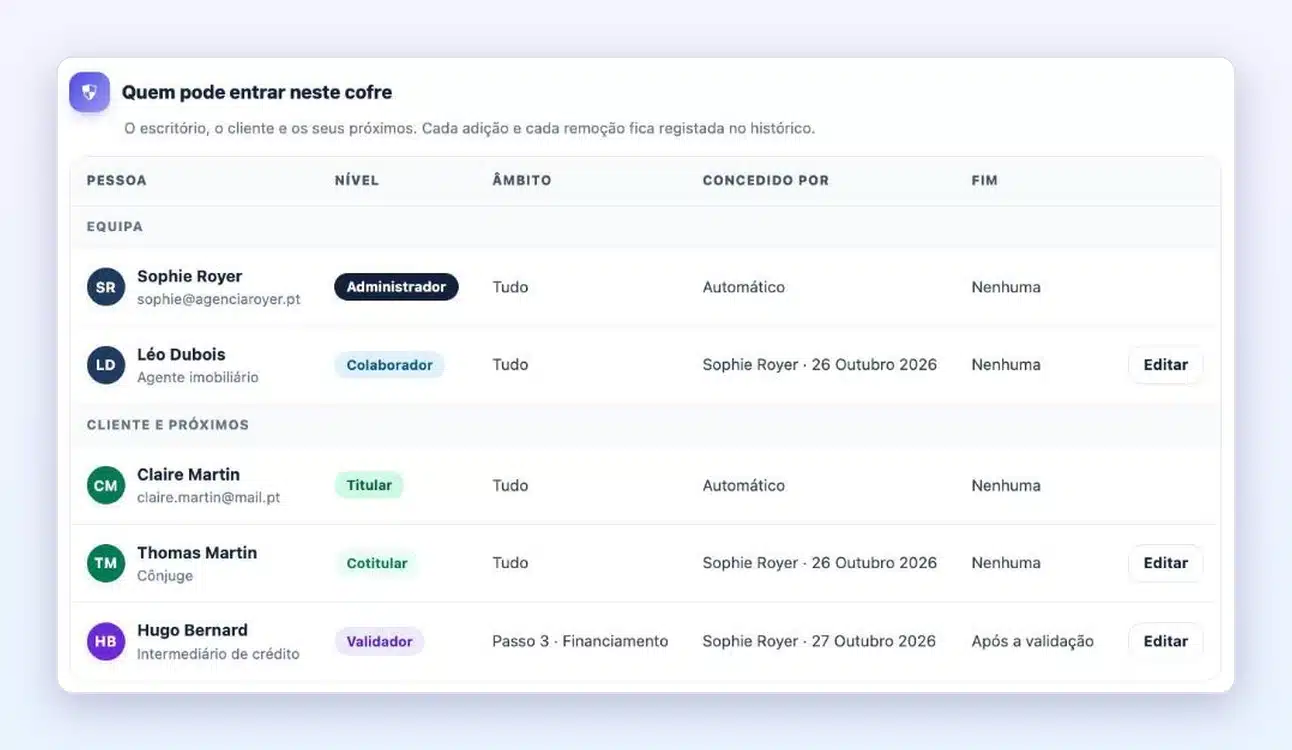
Task: Click the Cotitular level badge
Action: pyautogui.click(x=377, y=563)
